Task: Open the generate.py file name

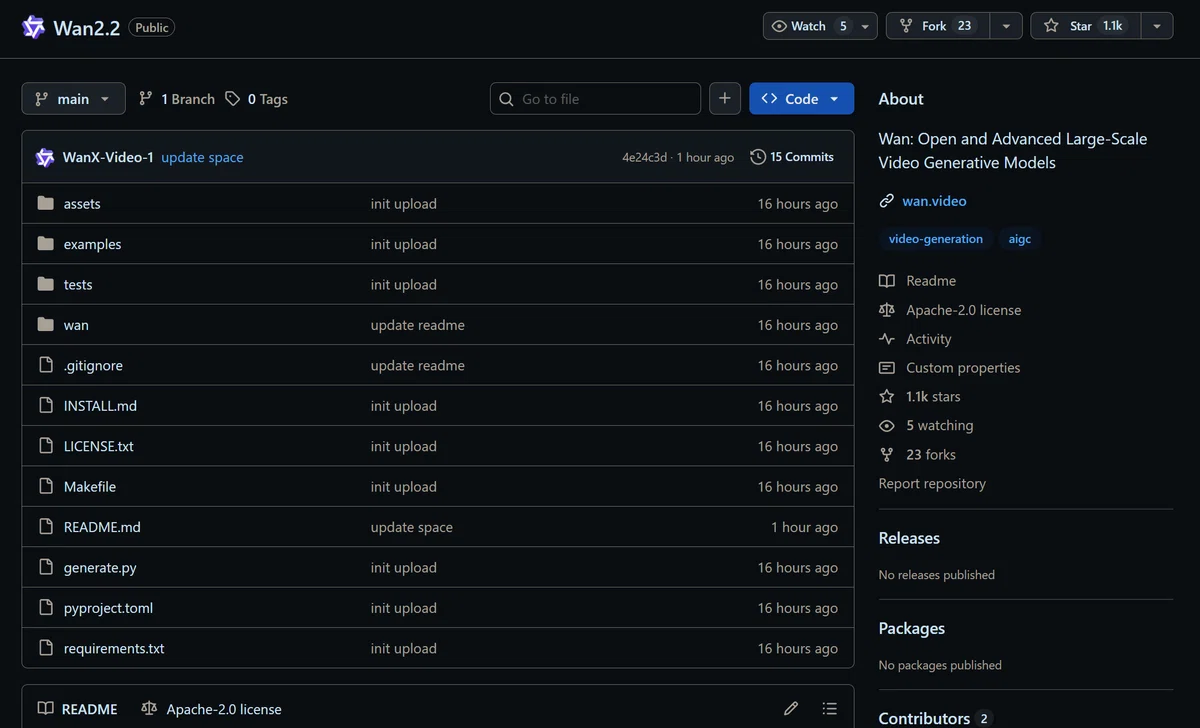Action: point(100,567)
